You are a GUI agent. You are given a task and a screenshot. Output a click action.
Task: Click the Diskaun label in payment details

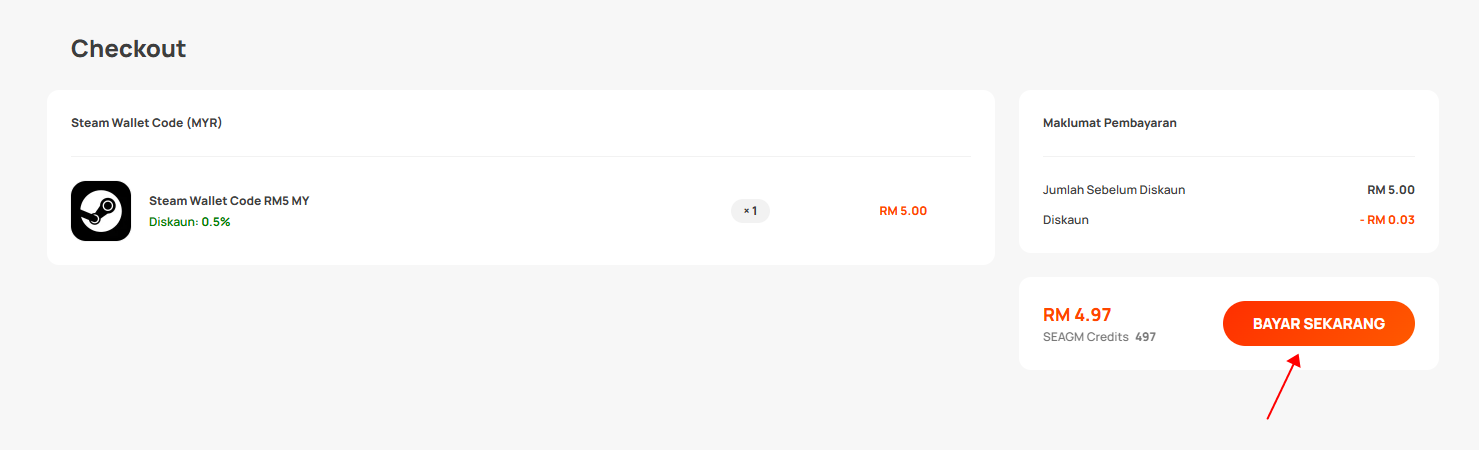coord(1066,220)
